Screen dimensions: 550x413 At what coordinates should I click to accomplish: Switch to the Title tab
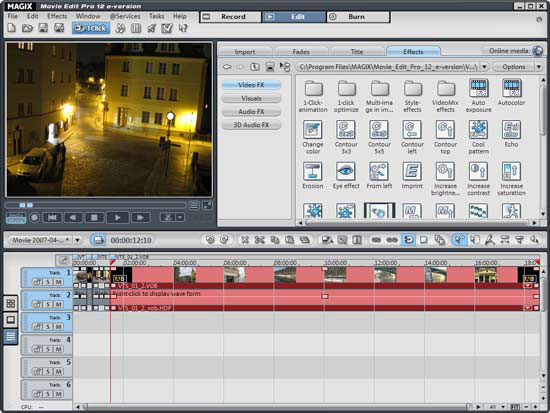357,52
